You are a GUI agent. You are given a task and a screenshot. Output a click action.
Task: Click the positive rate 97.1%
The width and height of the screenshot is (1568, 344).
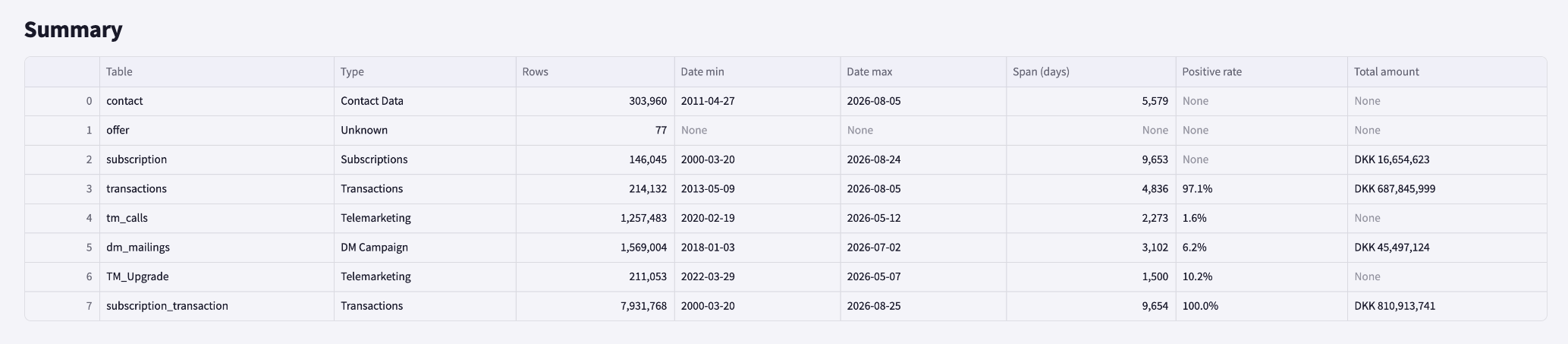point(1262,188)
